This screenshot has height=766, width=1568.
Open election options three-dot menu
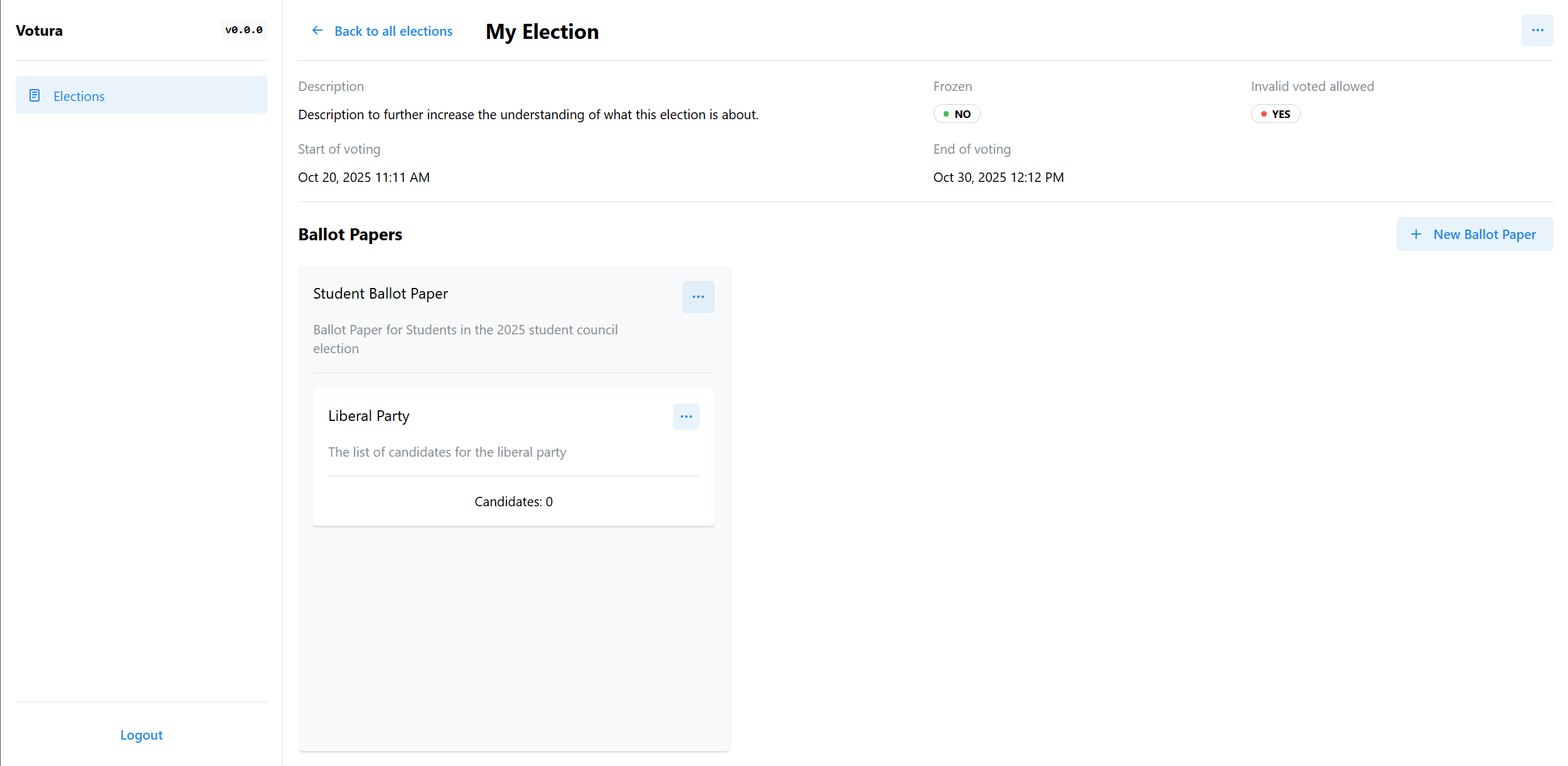click(1537, 31)
